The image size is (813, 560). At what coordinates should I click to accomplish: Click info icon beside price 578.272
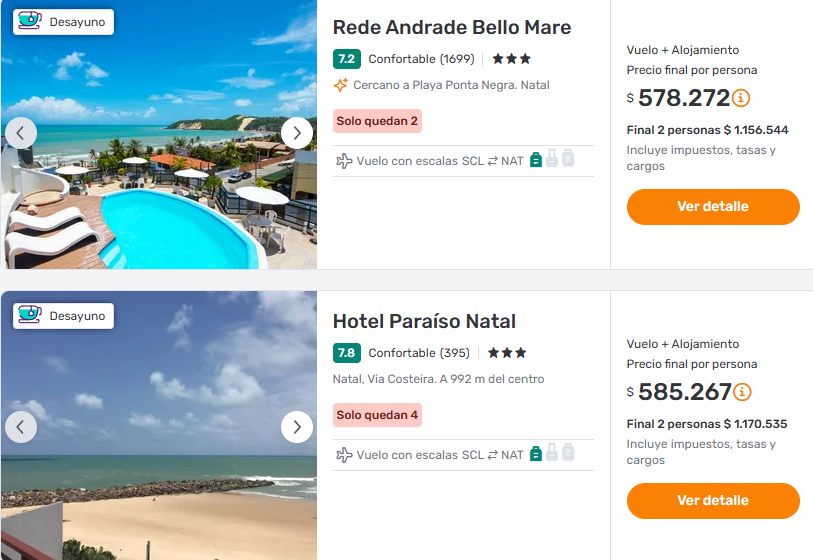741,98
